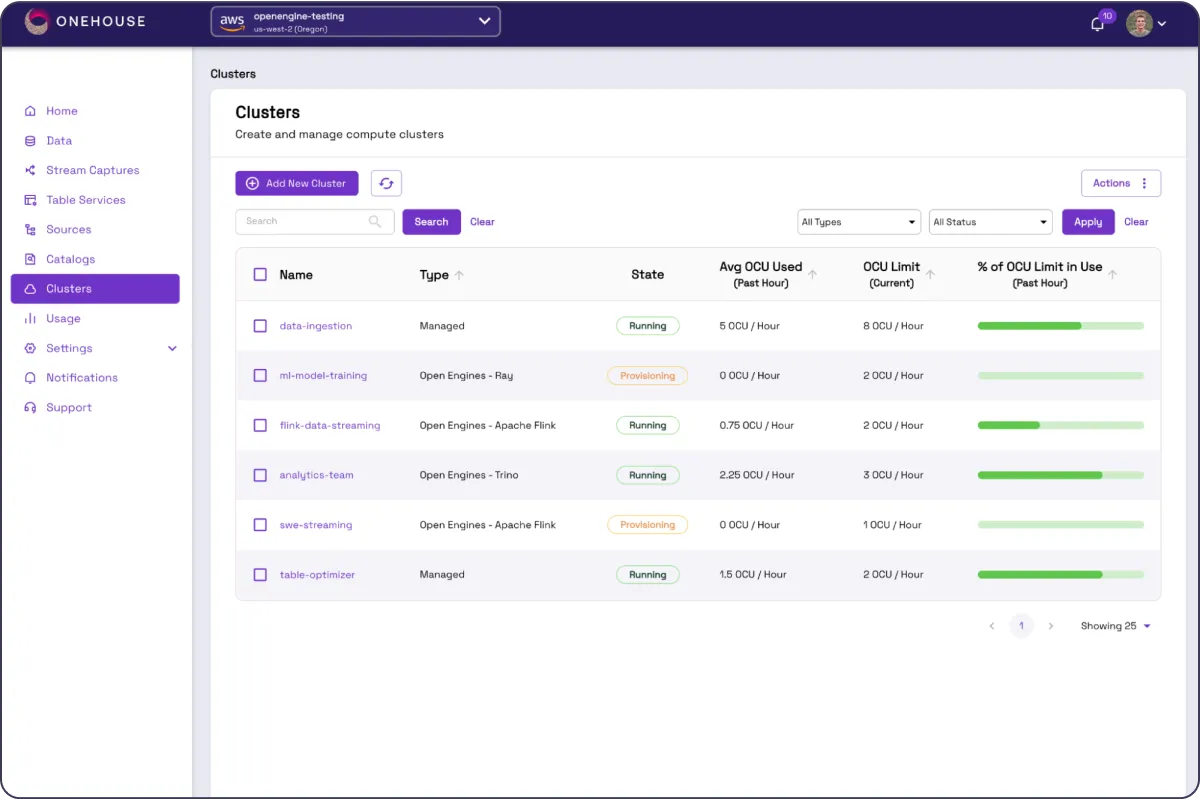Click the Settings gear icon in sidebar

30,348
